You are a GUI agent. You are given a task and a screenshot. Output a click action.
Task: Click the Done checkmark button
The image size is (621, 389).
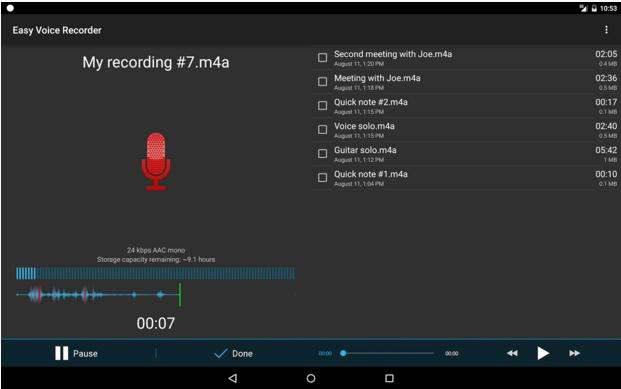tap(233, 353)
